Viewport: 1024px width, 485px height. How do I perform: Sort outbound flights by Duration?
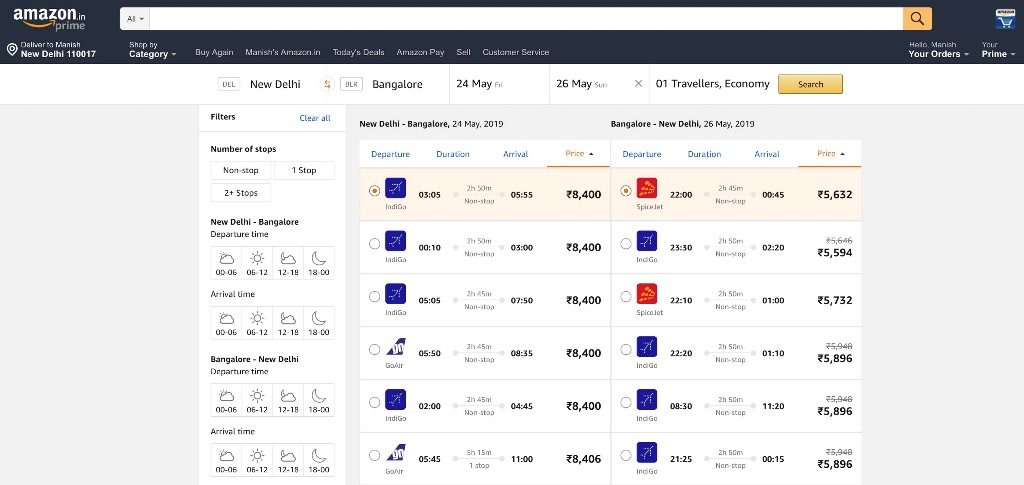453,154
